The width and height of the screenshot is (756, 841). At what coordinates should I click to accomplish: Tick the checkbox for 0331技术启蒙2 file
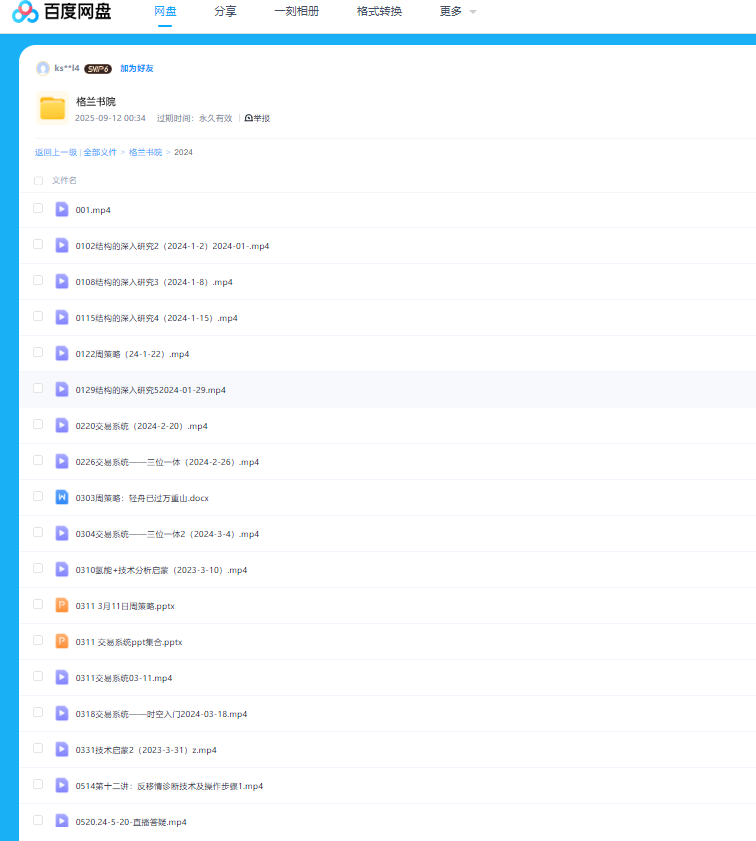38,748
